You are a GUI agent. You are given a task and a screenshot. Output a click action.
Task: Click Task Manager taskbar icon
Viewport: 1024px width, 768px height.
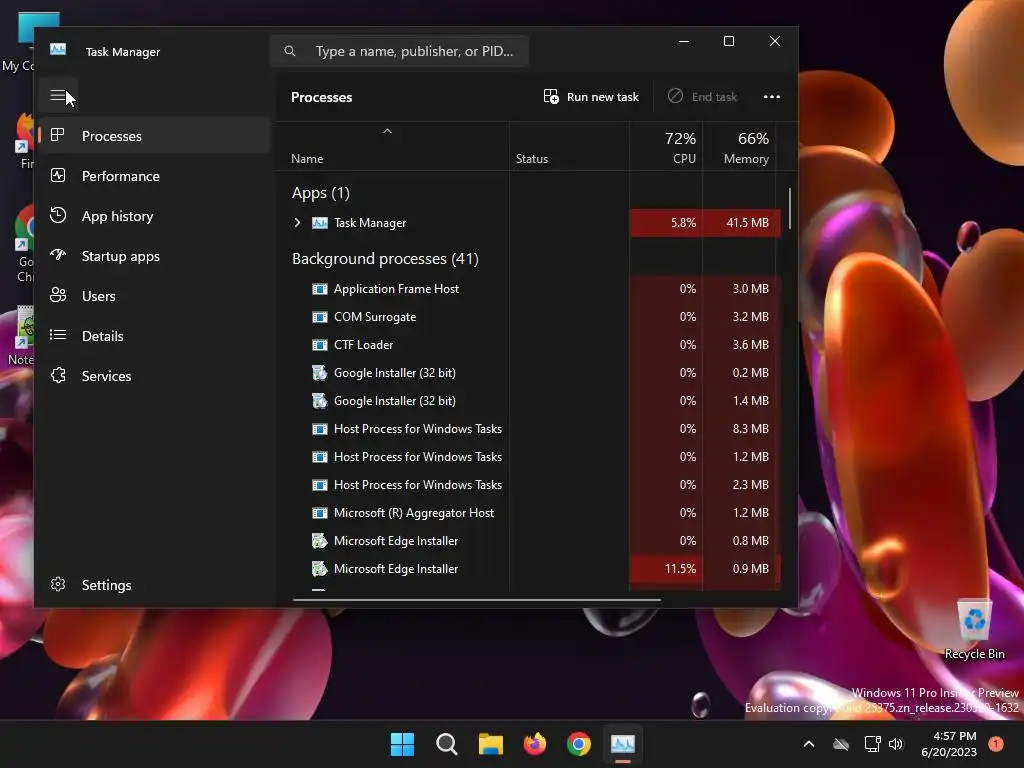point(622,744)
